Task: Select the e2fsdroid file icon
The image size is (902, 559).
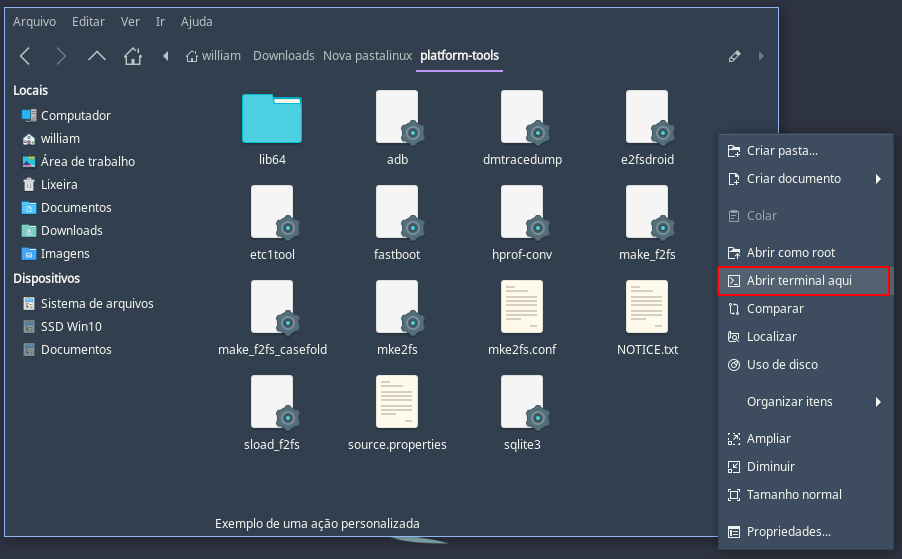Action: 649,117
